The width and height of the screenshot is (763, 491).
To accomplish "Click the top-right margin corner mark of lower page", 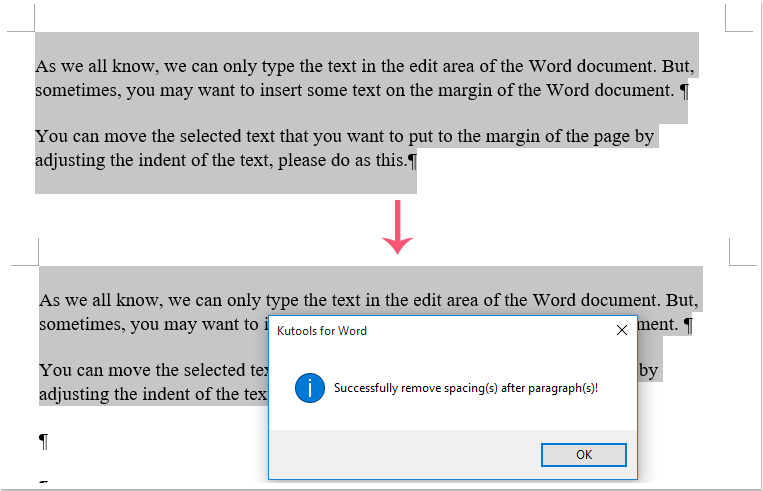I will [740, 253].
